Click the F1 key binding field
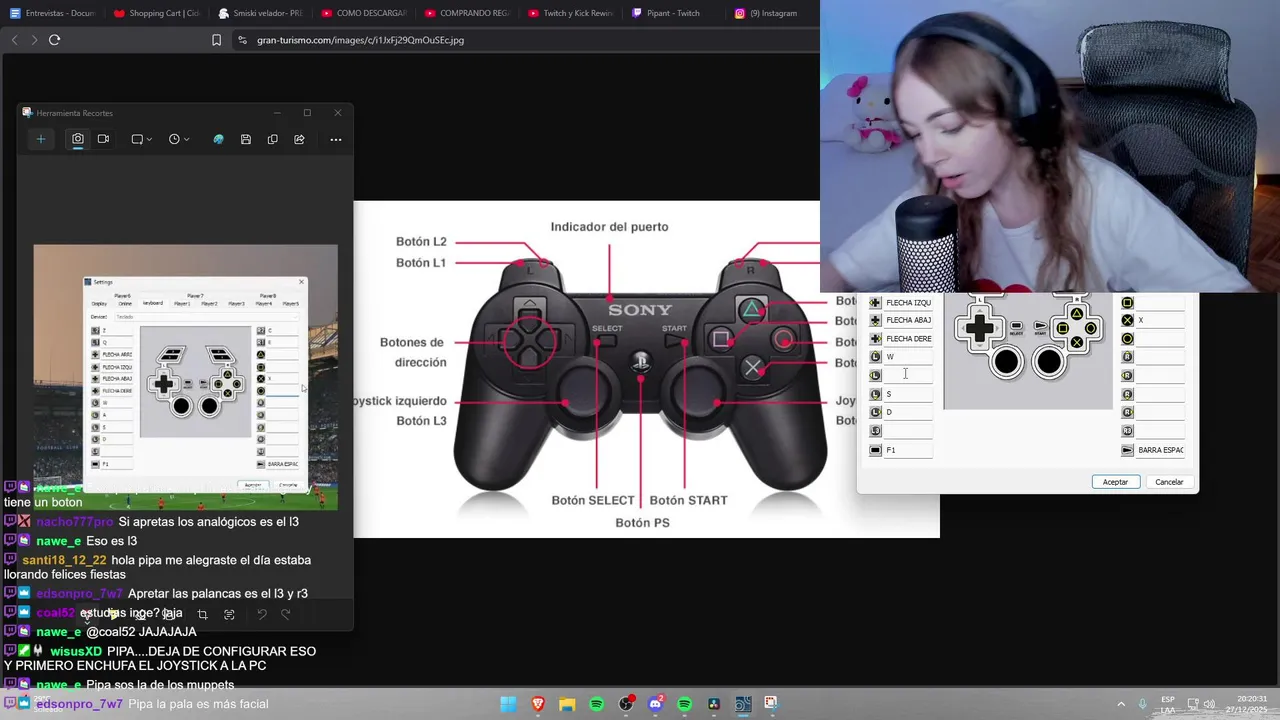This screenshot has height=720, width=1280. (909, 450)
